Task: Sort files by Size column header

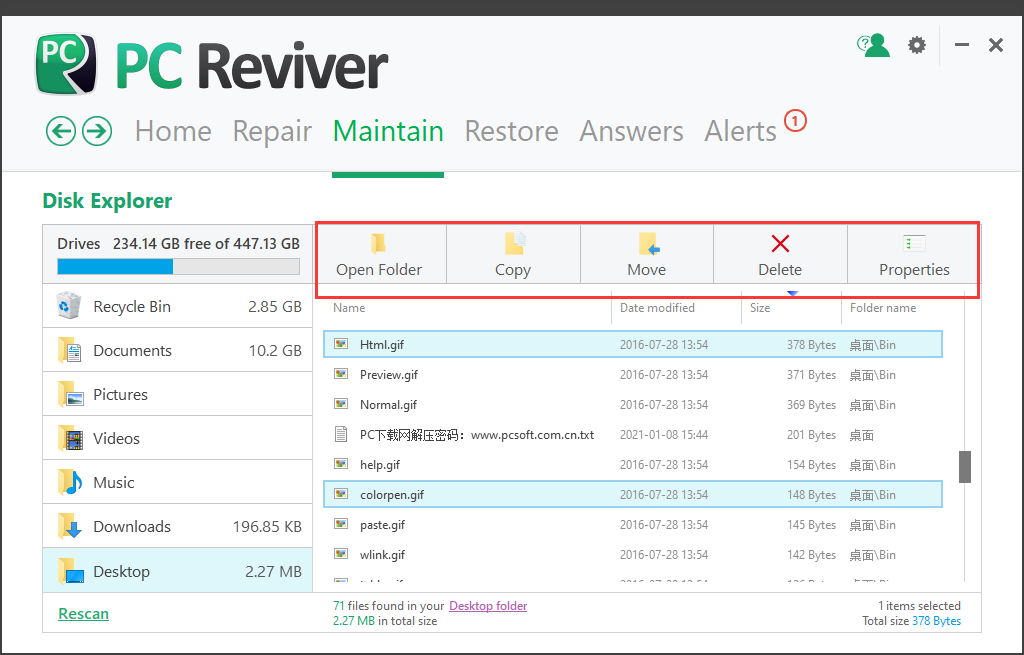Action: (760, 308)
